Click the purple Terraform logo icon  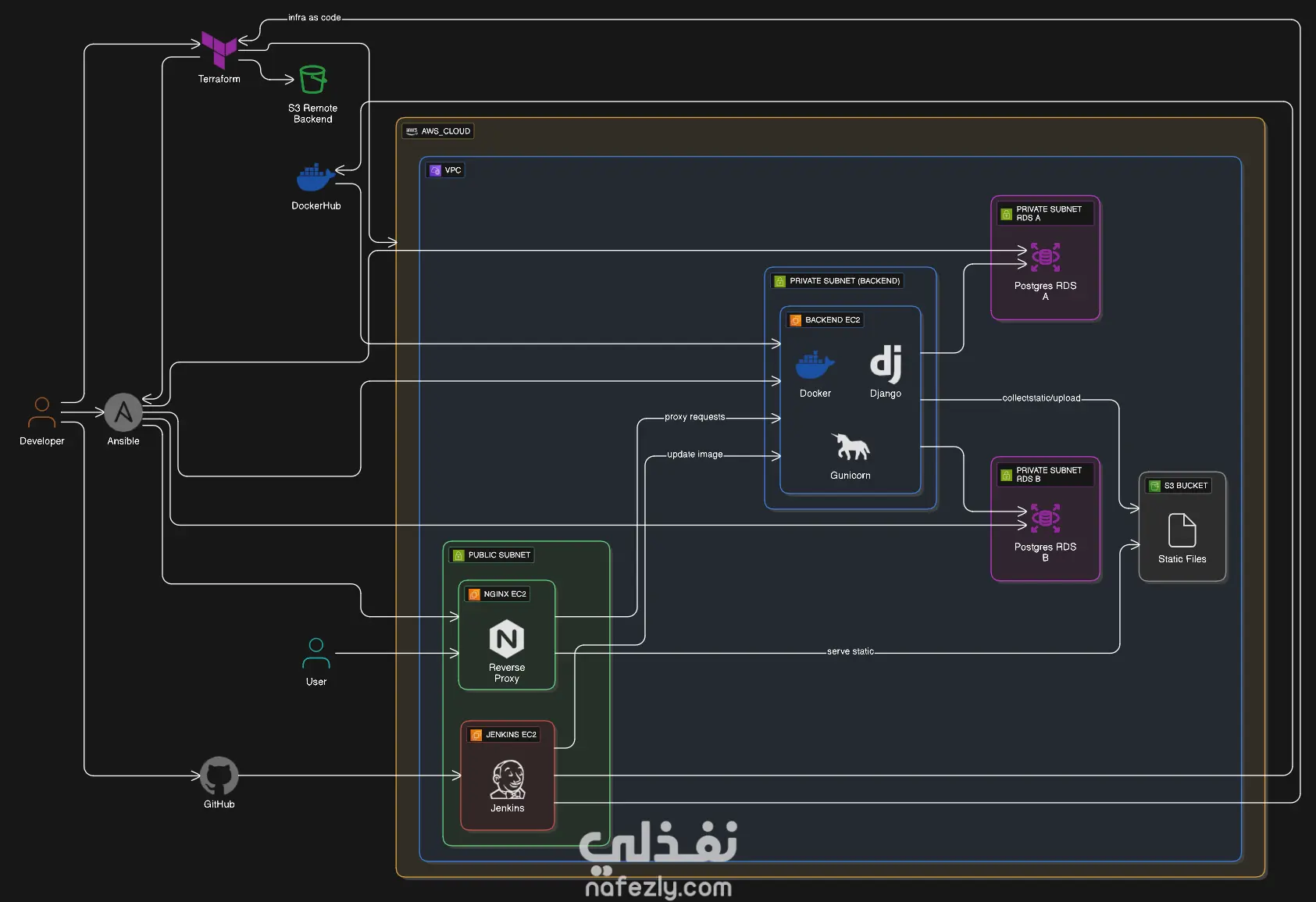(x=219, y=50)
